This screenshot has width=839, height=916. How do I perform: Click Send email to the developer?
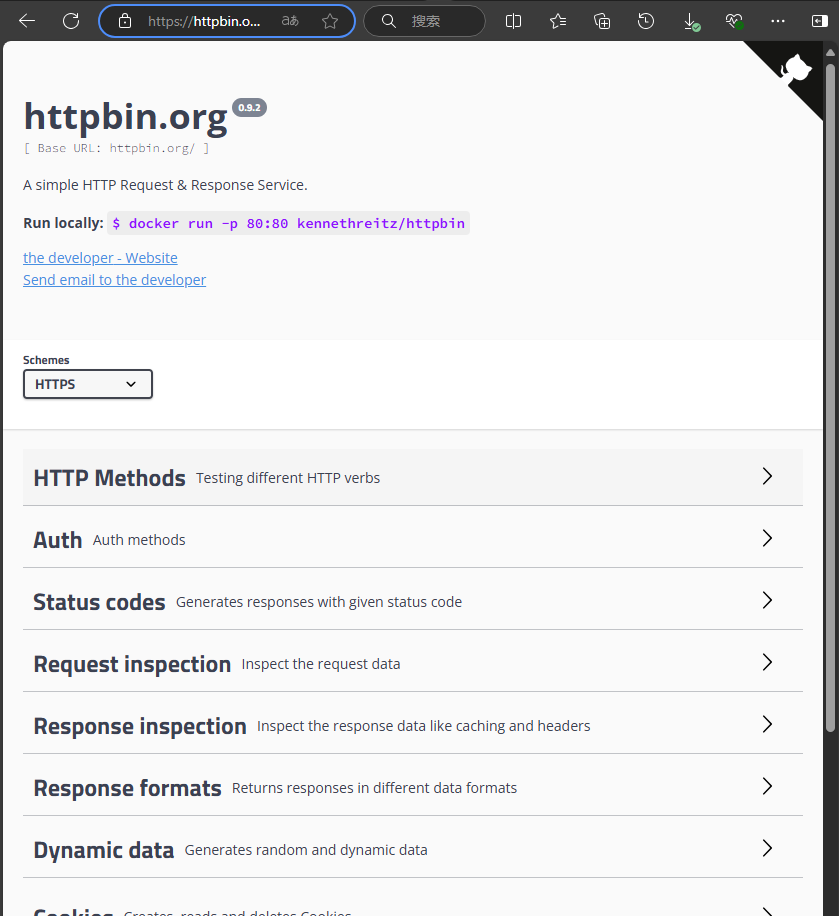coord(114,279)
